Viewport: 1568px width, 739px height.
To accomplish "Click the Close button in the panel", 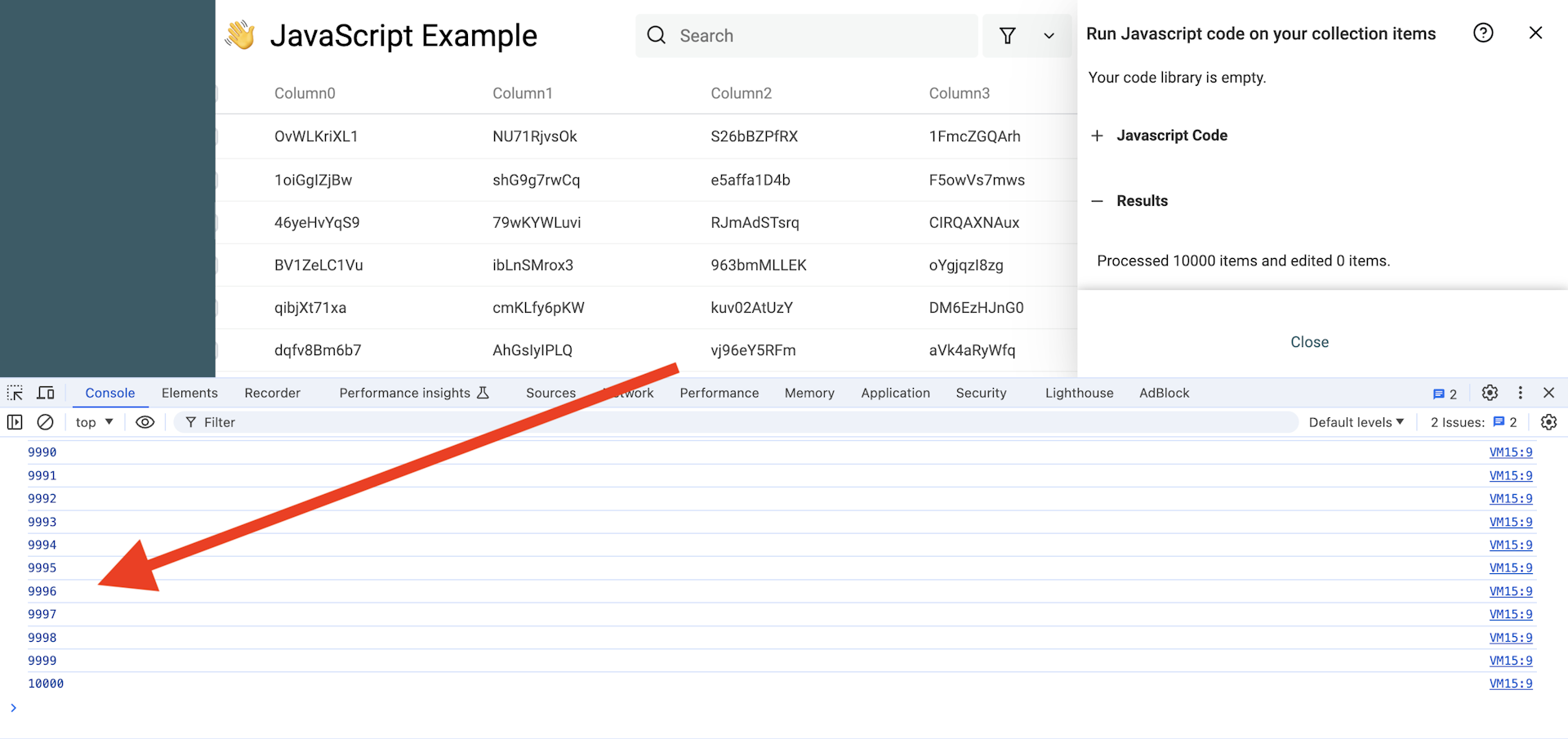I will (1309, 342).
